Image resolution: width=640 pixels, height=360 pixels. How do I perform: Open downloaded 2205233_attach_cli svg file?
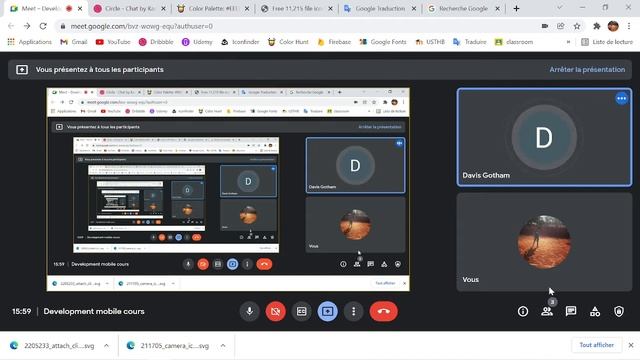(53, 346)
